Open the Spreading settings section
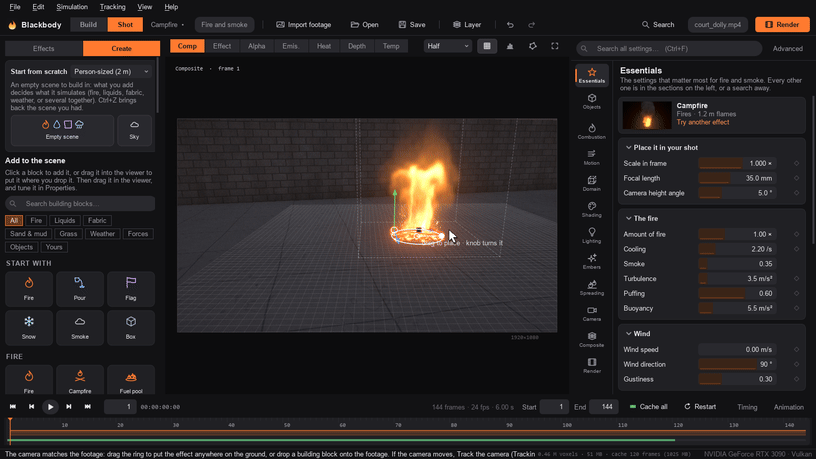 [592, 288]
